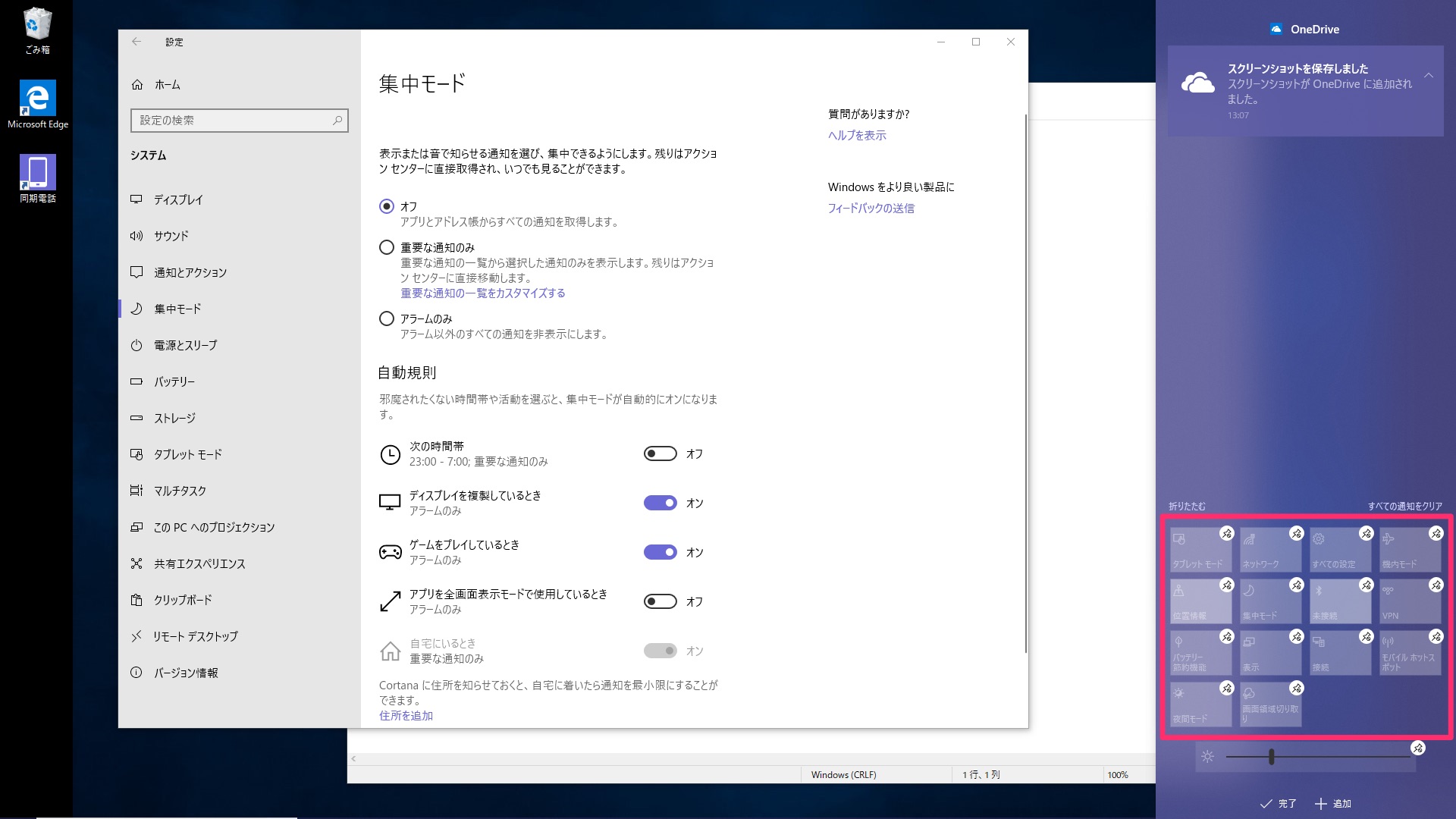This screenshot has width=1456, height=819.
Task: Click the 完了 button in action center
Action: coord(1279,803)
